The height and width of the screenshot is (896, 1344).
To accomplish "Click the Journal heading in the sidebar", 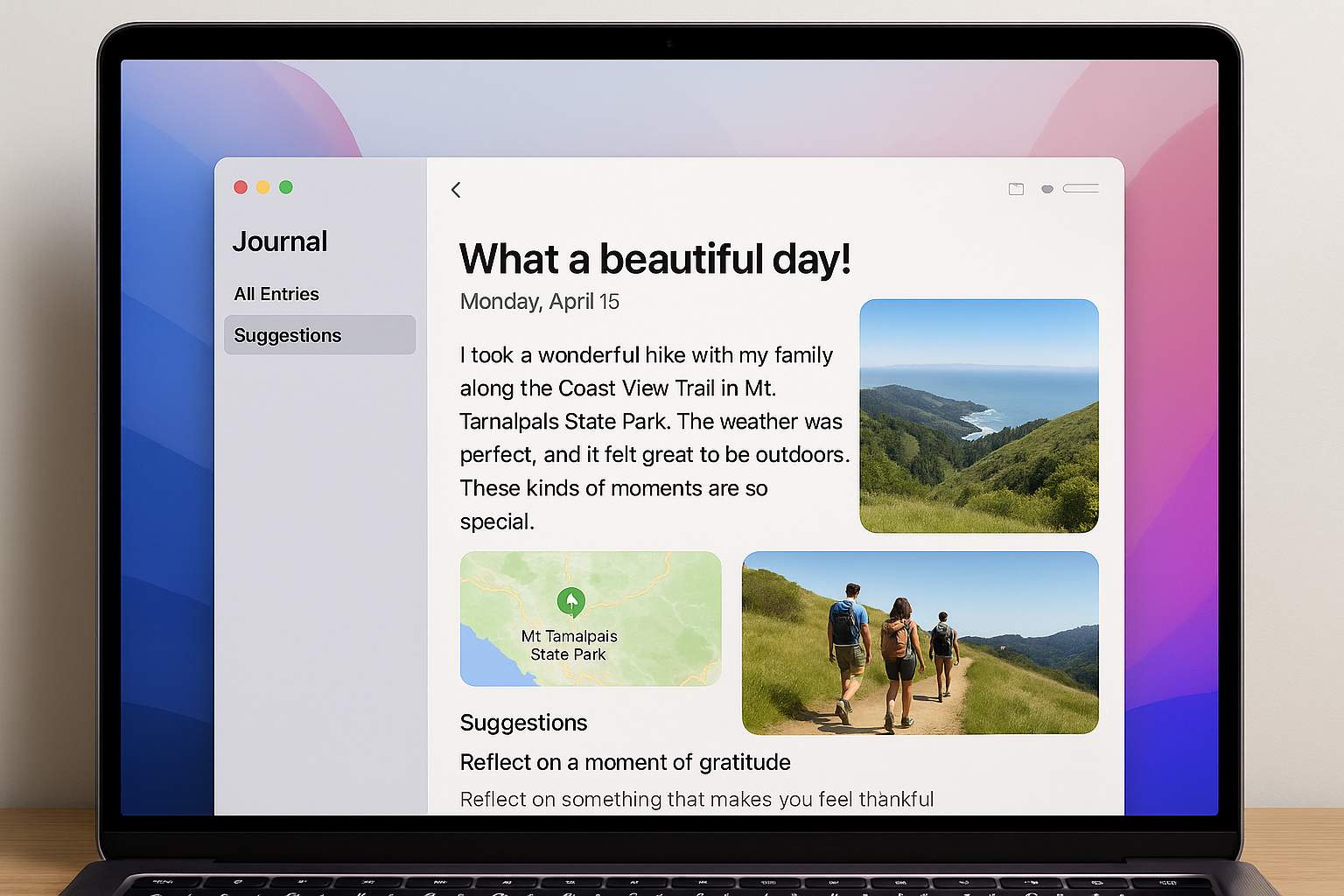I will click(280, 241).
